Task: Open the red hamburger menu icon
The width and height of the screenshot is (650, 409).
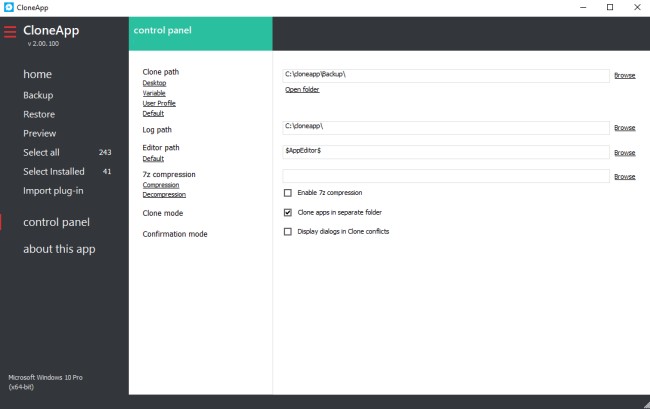Action: 10,31
